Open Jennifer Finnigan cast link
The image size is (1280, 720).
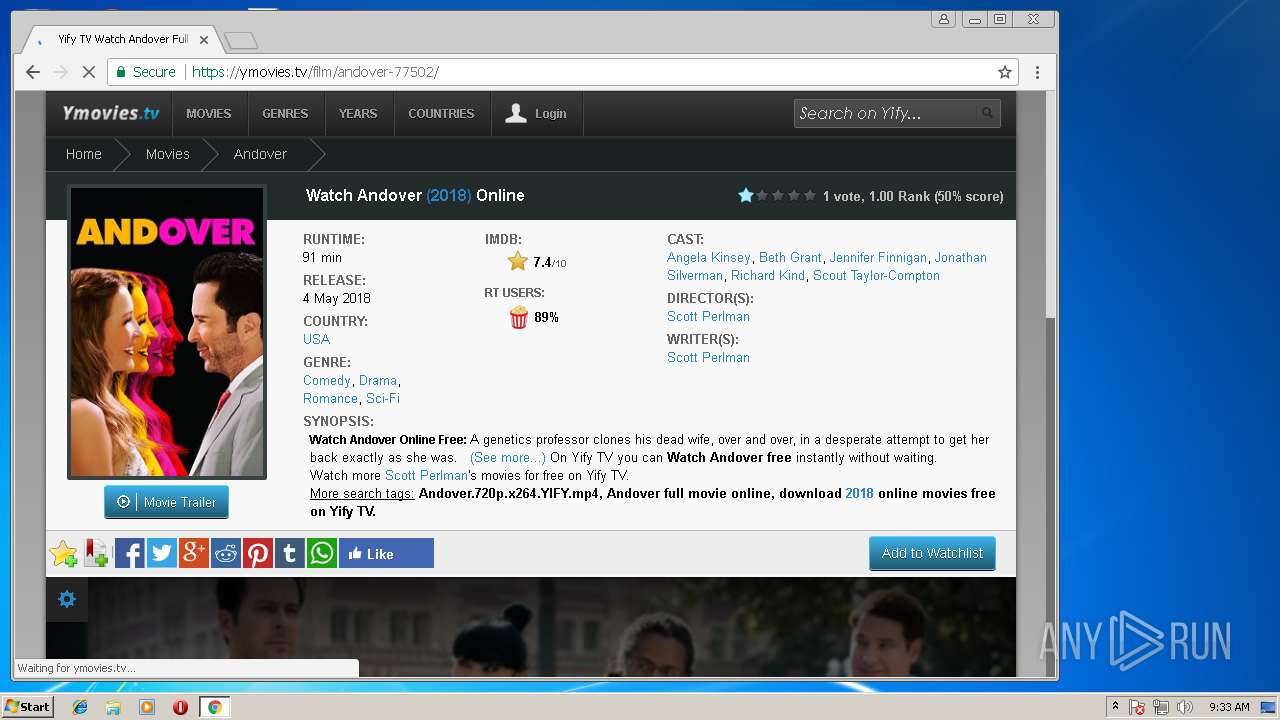[878, 257]
